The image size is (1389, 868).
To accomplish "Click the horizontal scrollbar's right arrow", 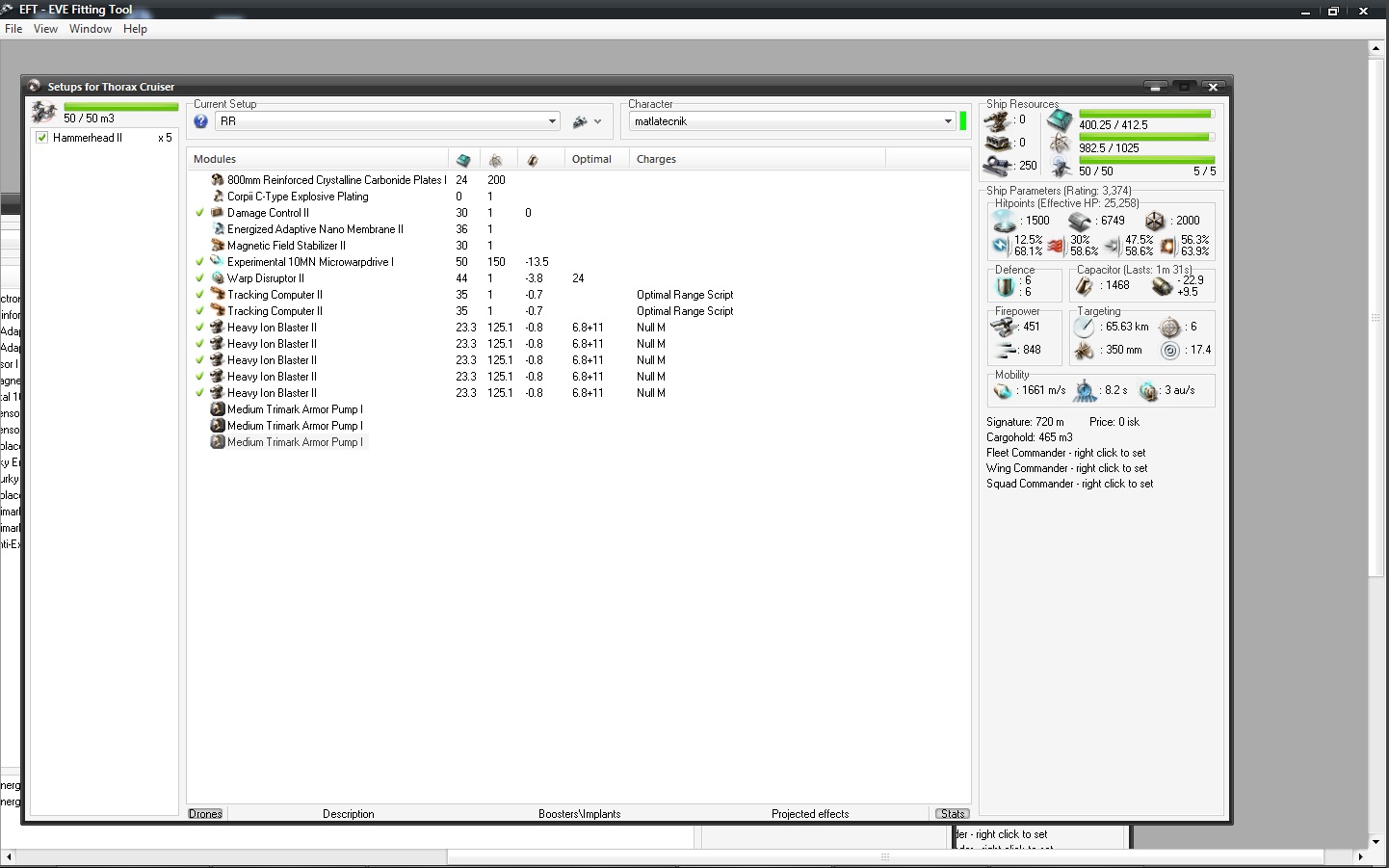I will (x=1361, y=856).
